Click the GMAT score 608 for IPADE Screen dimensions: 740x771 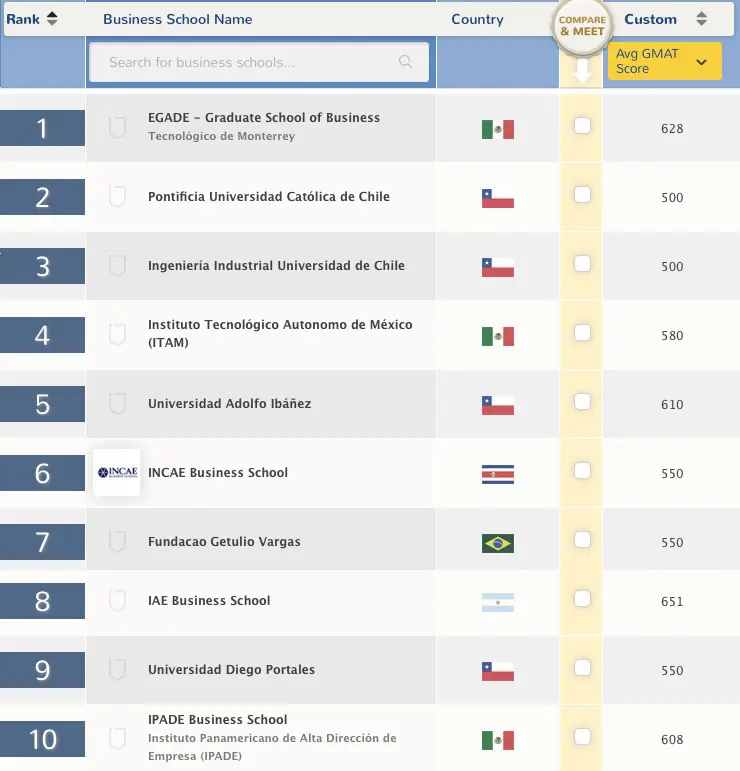[x=672, y=740]
